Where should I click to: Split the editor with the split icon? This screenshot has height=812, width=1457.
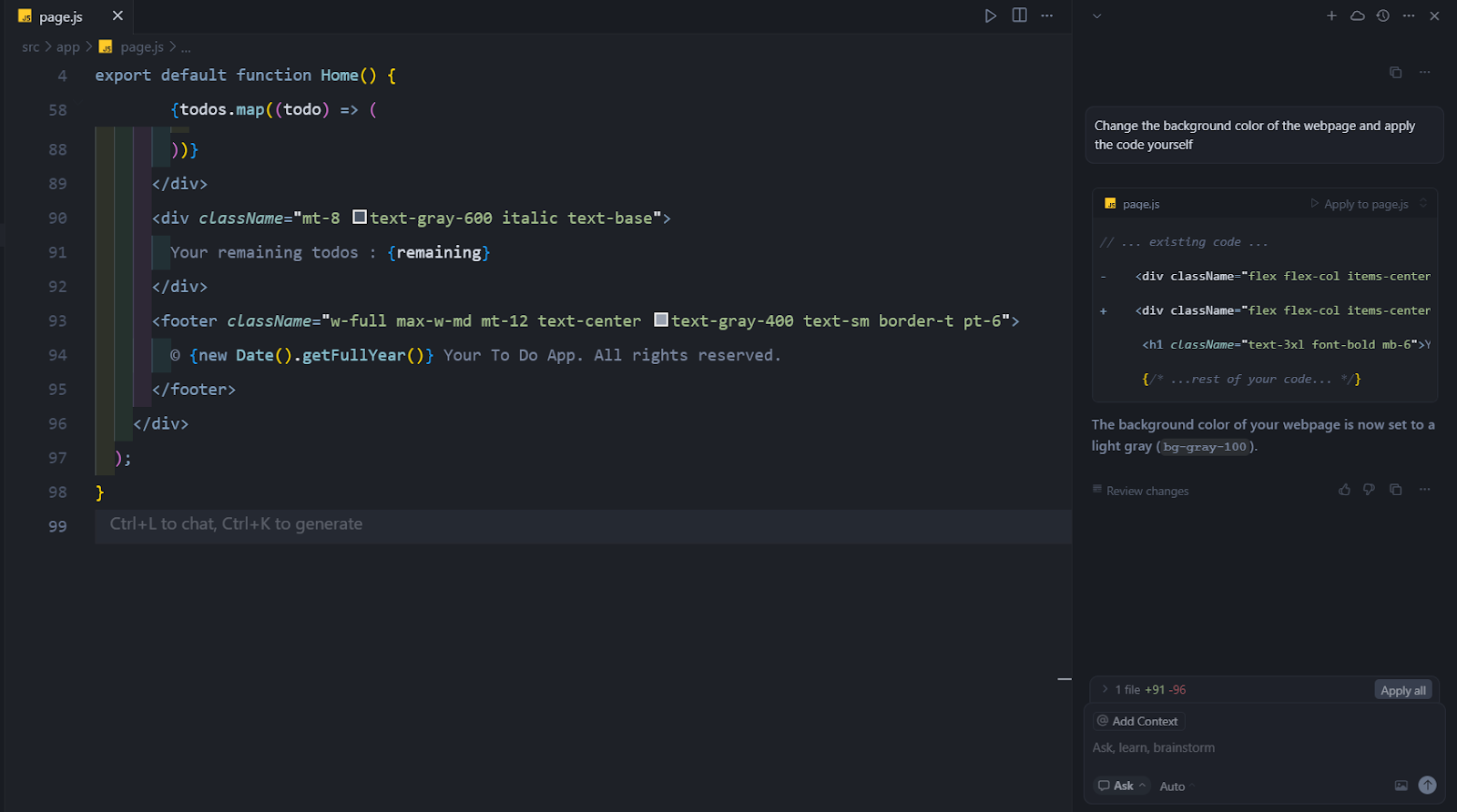coord(1020,15)
